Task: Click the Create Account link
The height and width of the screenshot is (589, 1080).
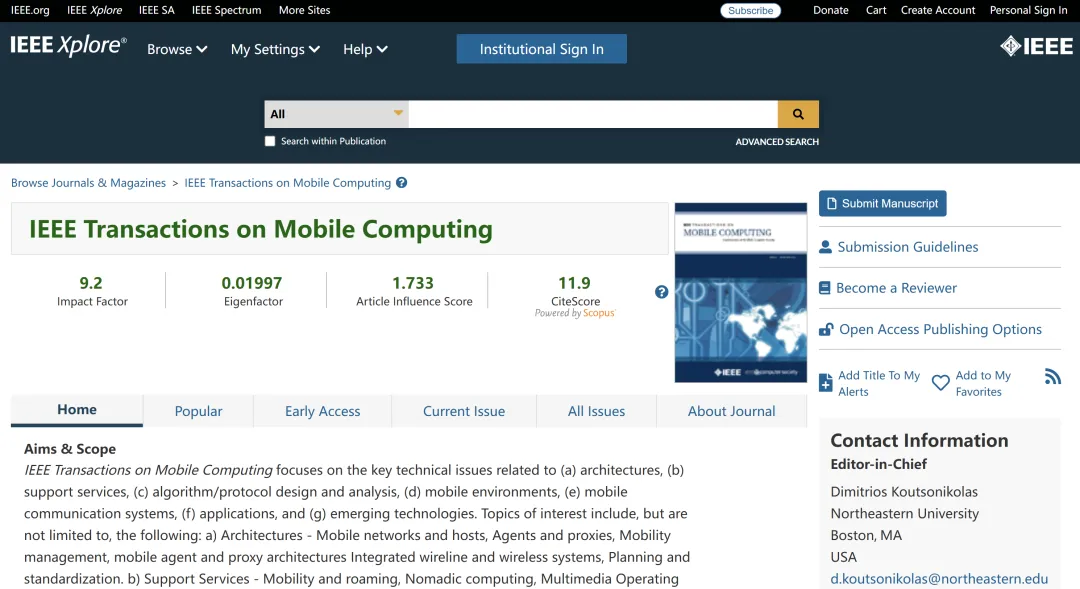Action: point(938,10)
